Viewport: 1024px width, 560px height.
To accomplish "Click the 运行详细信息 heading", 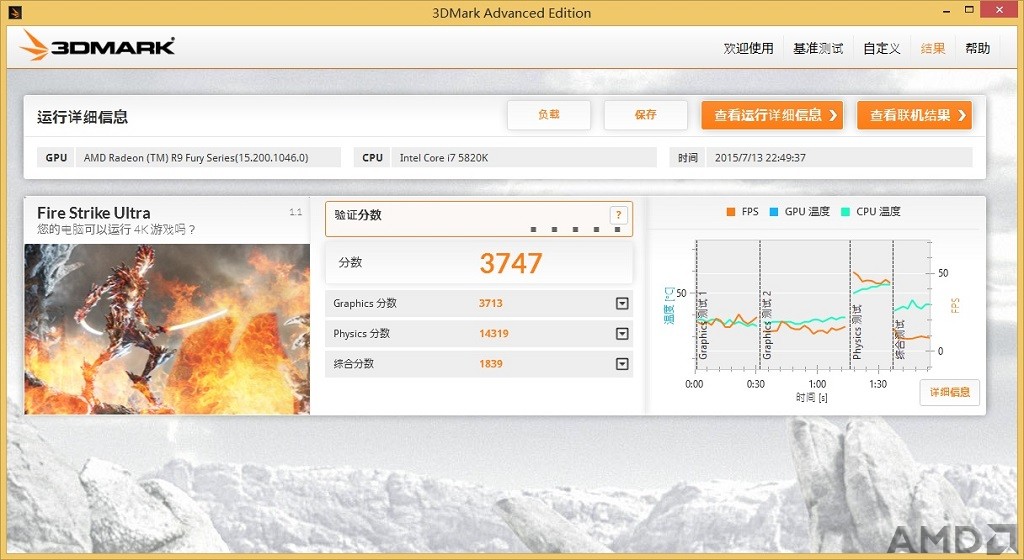I will click(x=82, y=117).
